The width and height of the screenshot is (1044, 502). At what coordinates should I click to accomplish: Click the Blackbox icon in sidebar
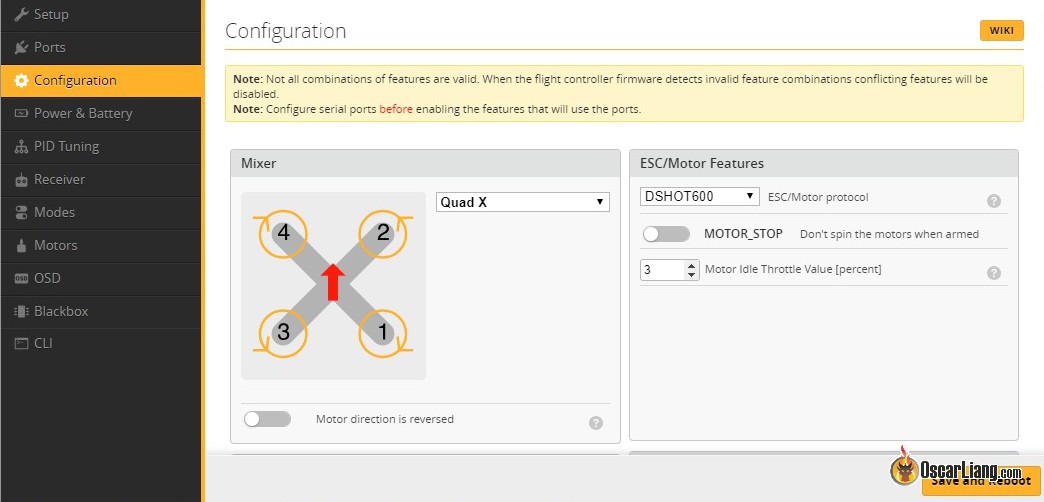pyautogui.click(x=21, y=312)
